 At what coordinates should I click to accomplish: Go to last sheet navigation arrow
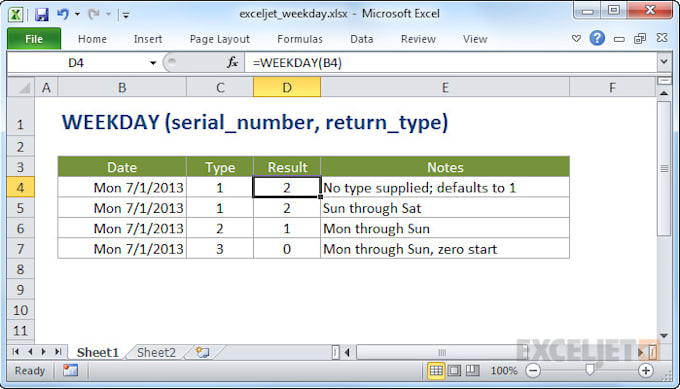pyautogui.click(x=58, y=352)
